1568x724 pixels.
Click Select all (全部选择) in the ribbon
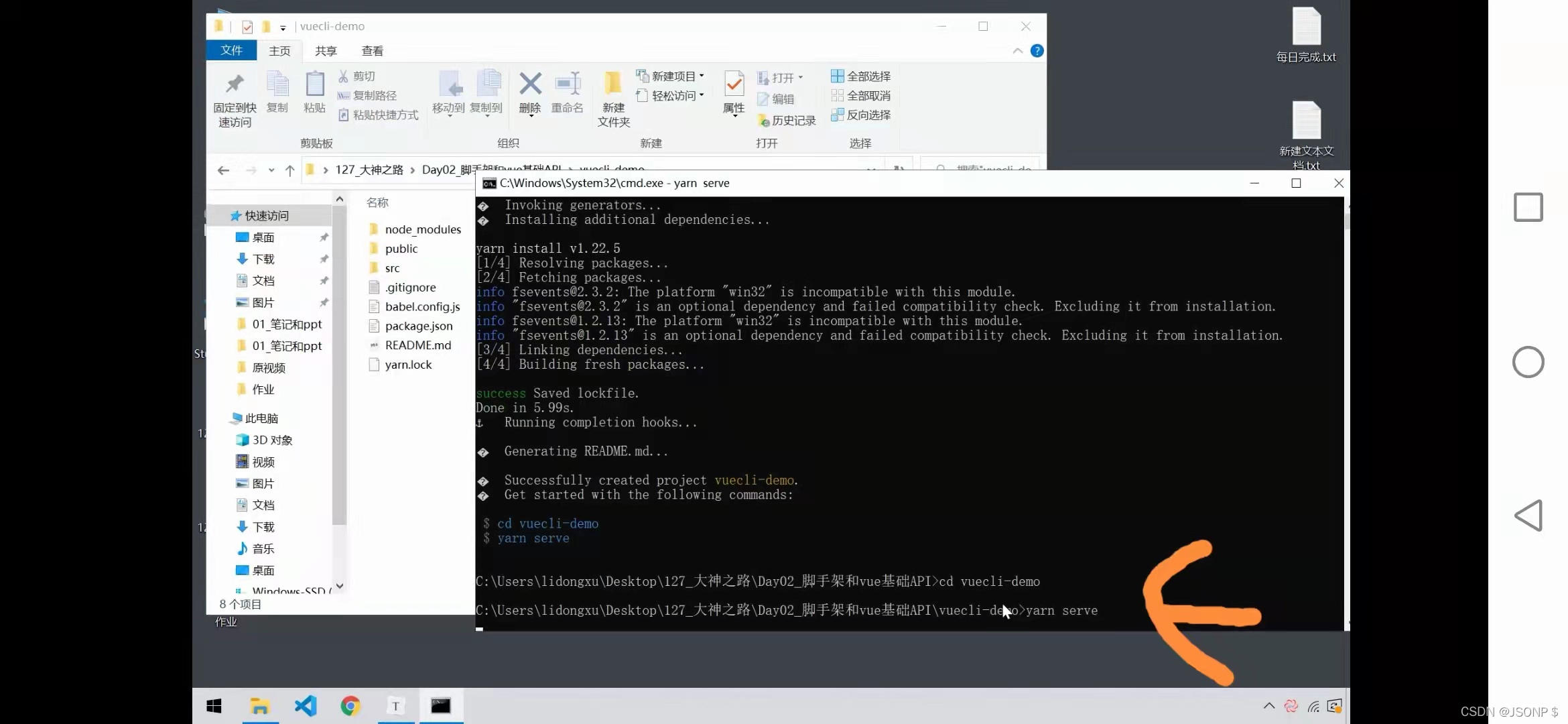(861, 76)
